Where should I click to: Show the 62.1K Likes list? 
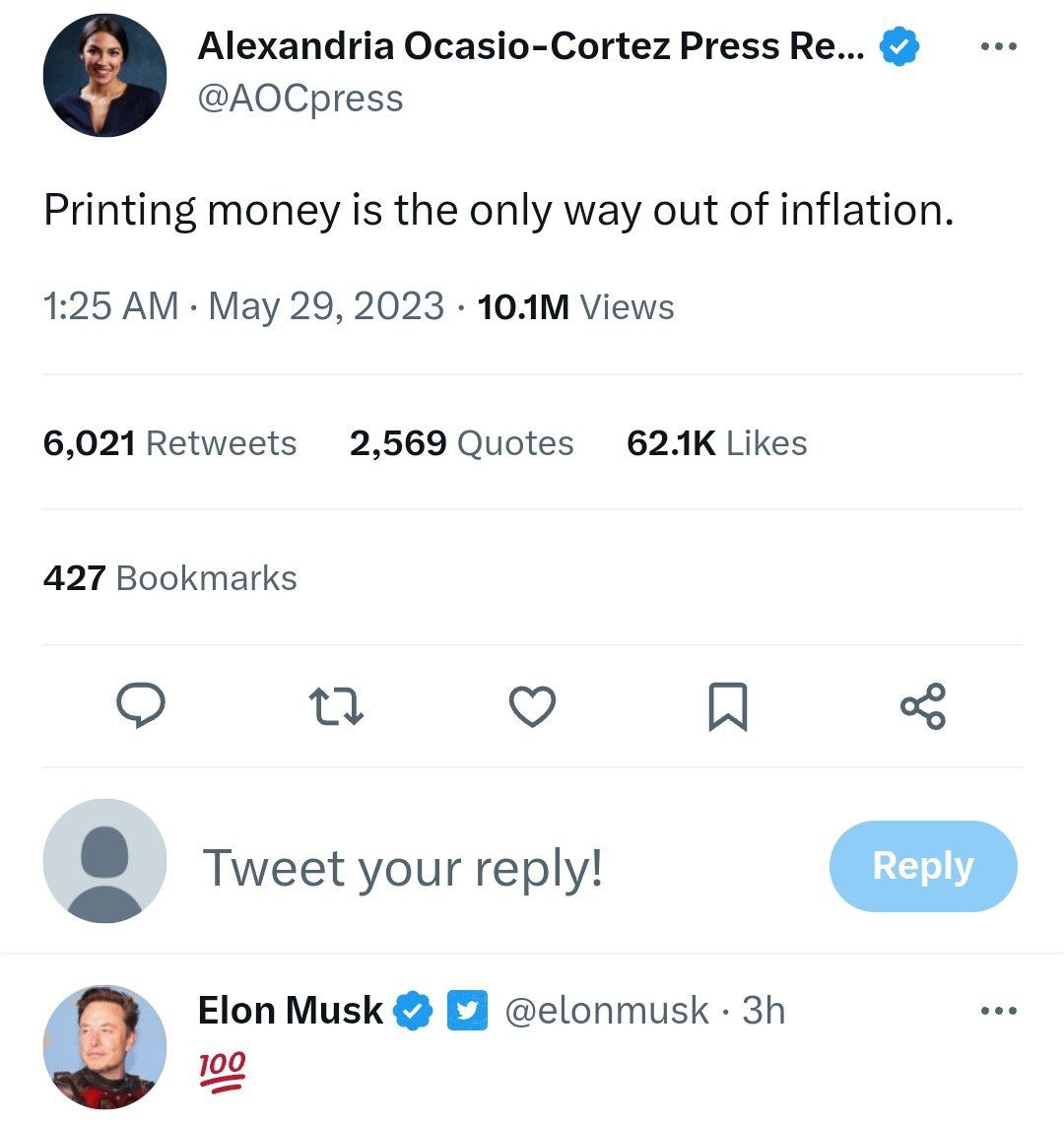pos(716,443)
